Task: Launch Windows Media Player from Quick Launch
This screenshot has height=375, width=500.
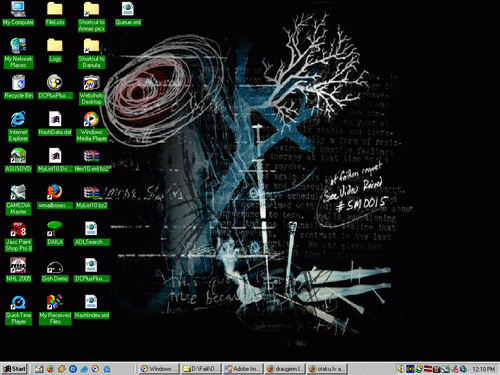Action: 96,369
